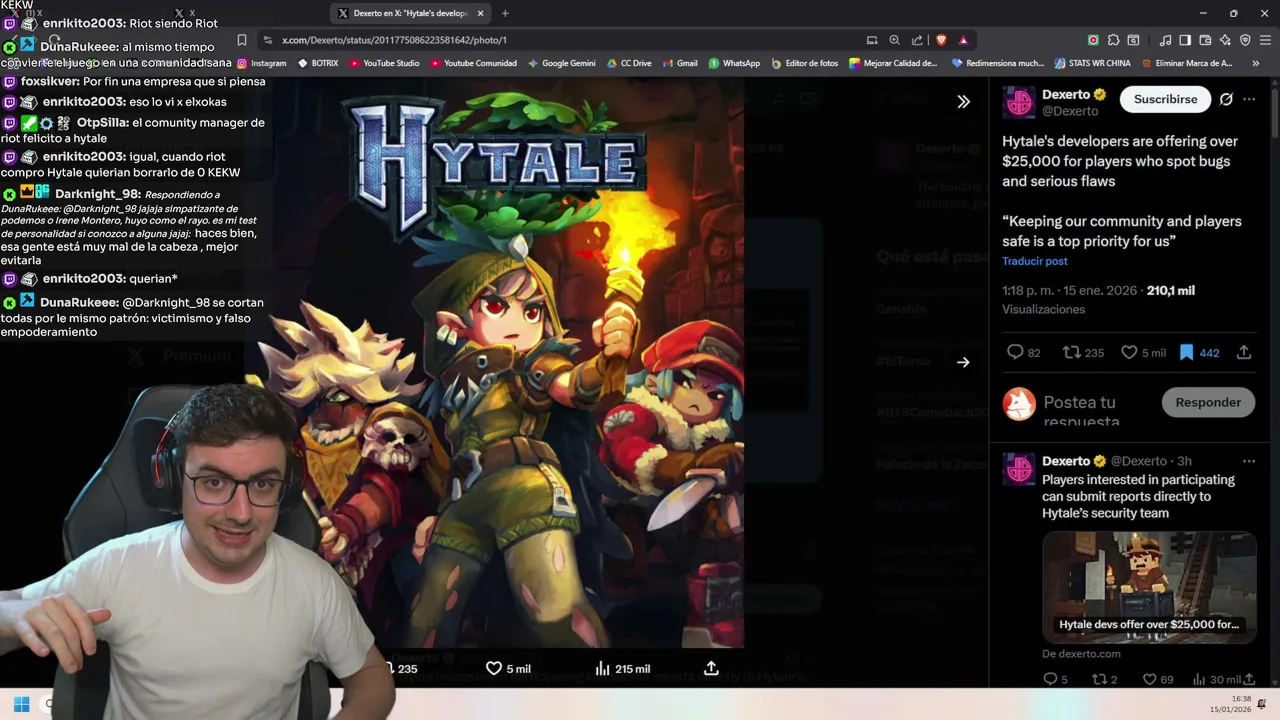View analytics icon showing 215 mil under photo
The width and height of the screenshot is (1280, 720).
coord(602,668)
